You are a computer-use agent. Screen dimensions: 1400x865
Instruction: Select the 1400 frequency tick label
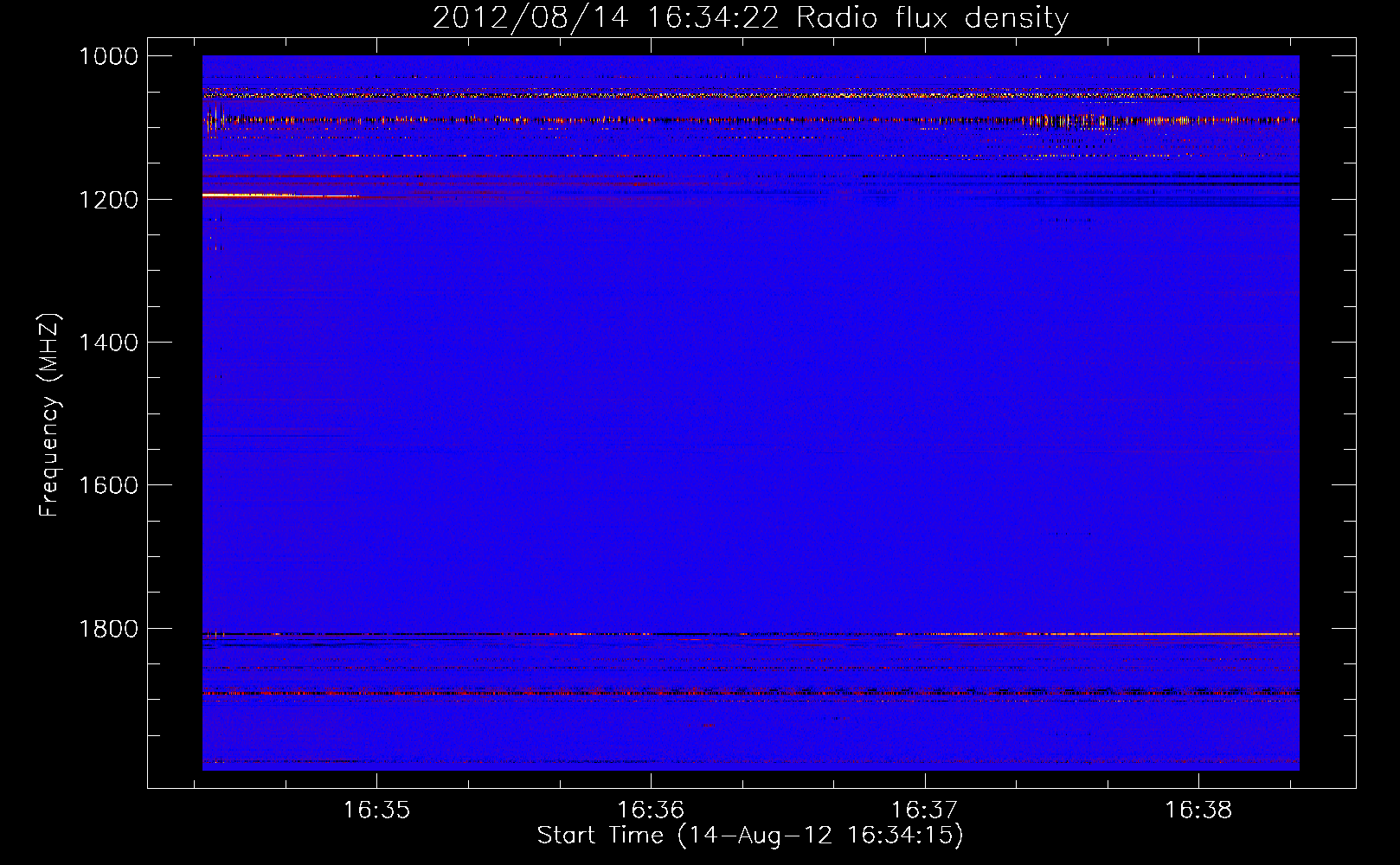coord(108,343)
